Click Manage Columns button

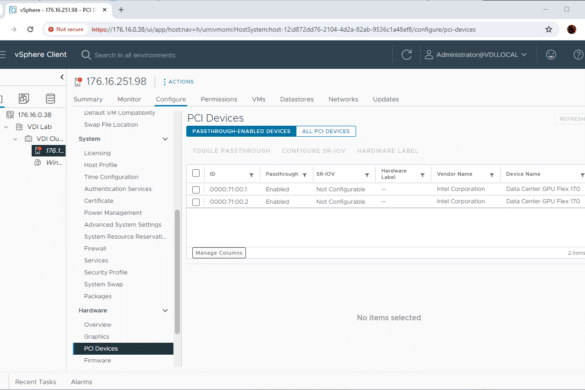219,253
